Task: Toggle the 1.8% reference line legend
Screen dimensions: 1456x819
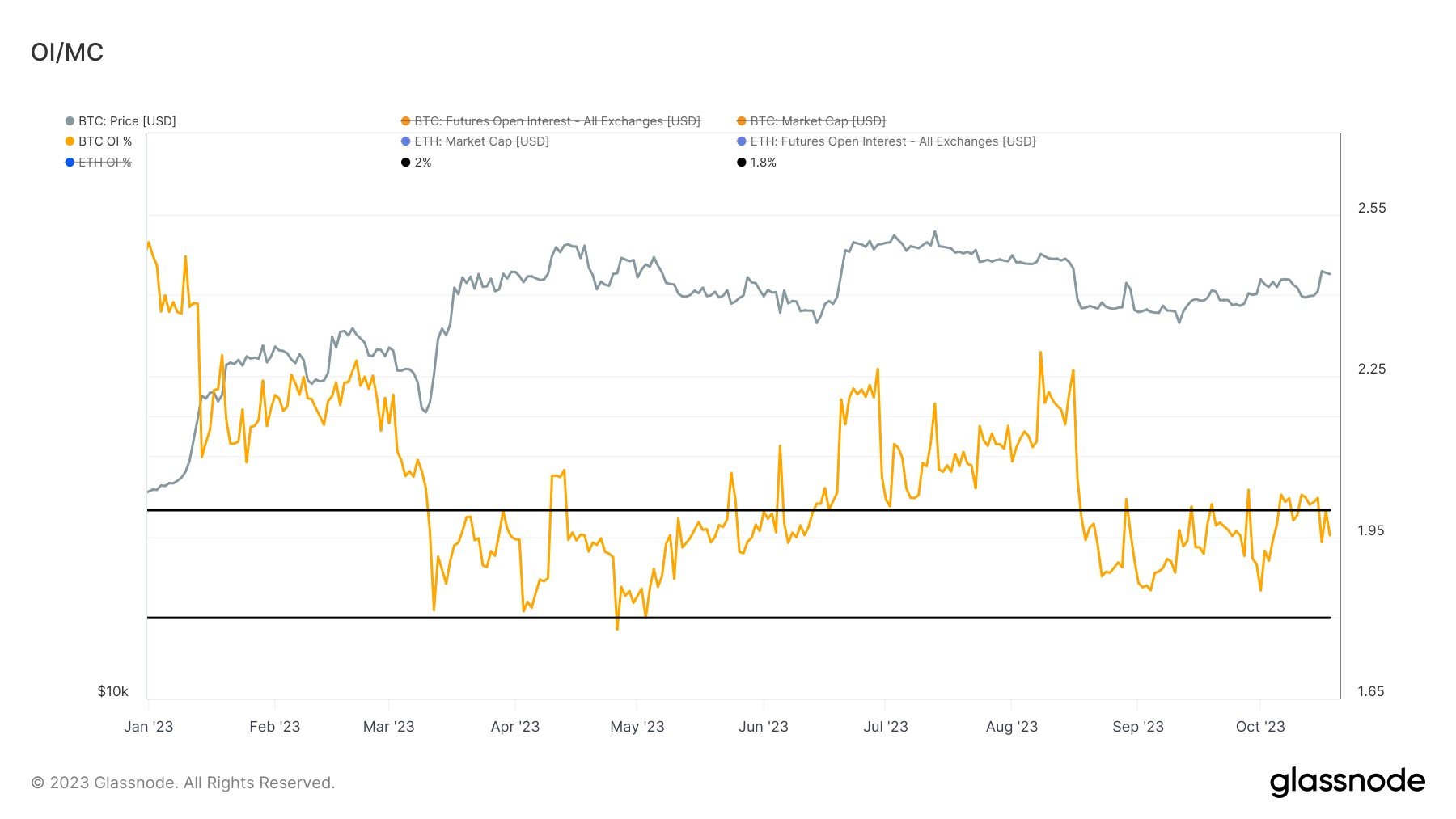Action: coord(757,163)
